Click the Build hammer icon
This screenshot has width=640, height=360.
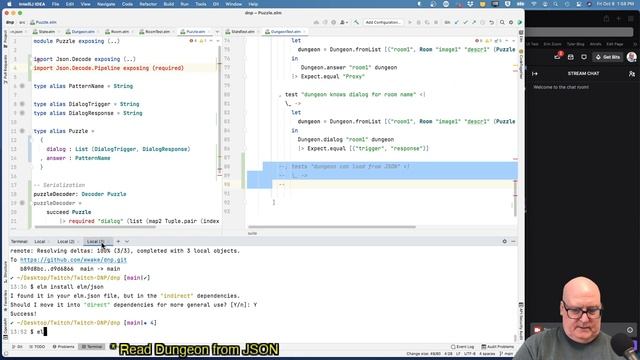click(x=356, y=22)
